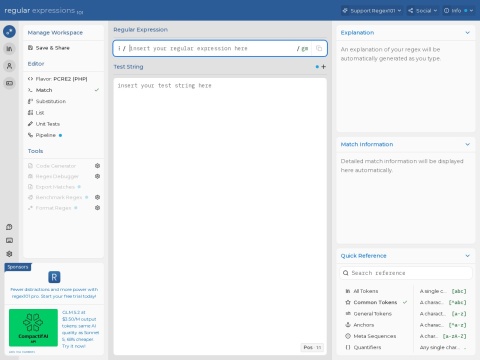Click the CompactifAI ad image

[33, 328]
